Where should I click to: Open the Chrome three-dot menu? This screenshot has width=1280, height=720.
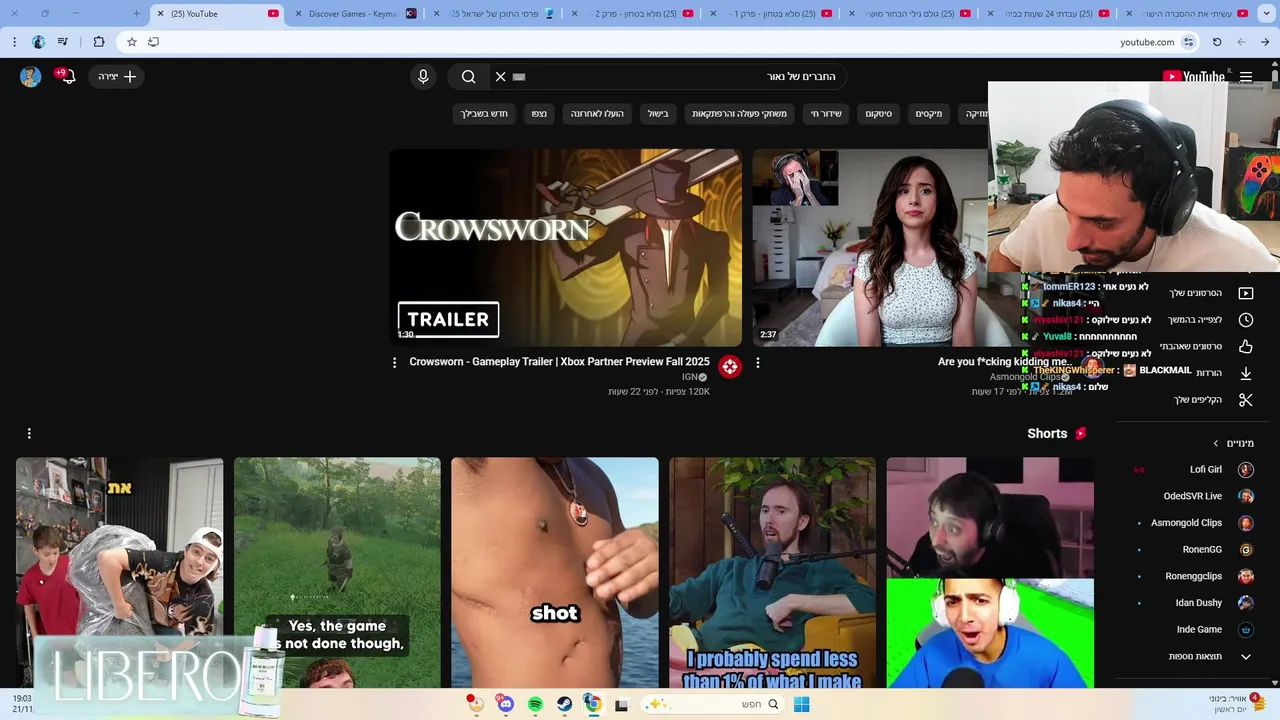point(14,42)
